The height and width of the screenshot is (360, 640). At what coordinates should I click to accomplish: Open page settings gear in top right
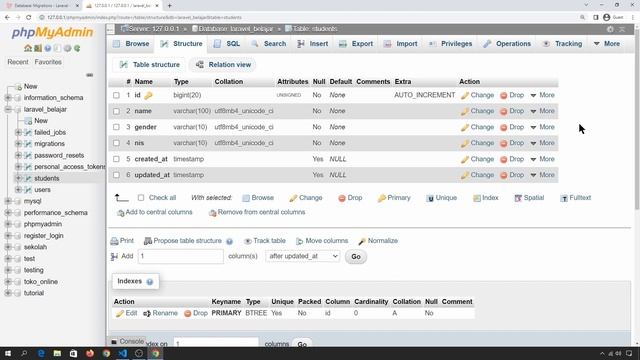(610, 29)
